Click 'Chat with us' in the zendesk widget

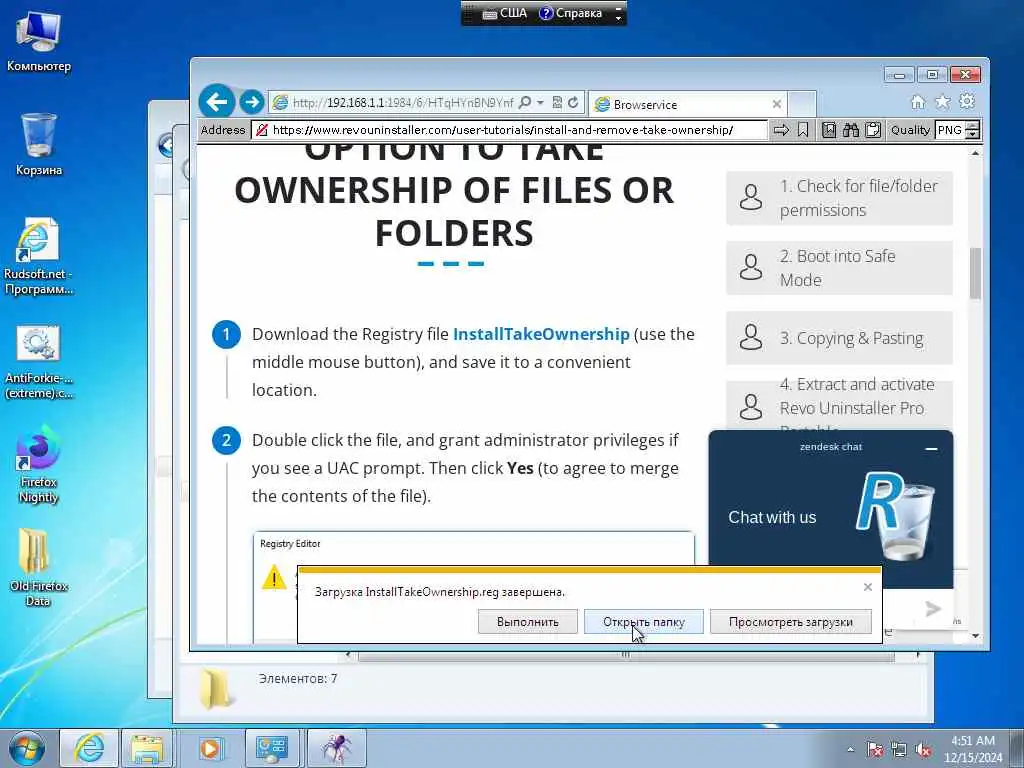click(772, 517)
